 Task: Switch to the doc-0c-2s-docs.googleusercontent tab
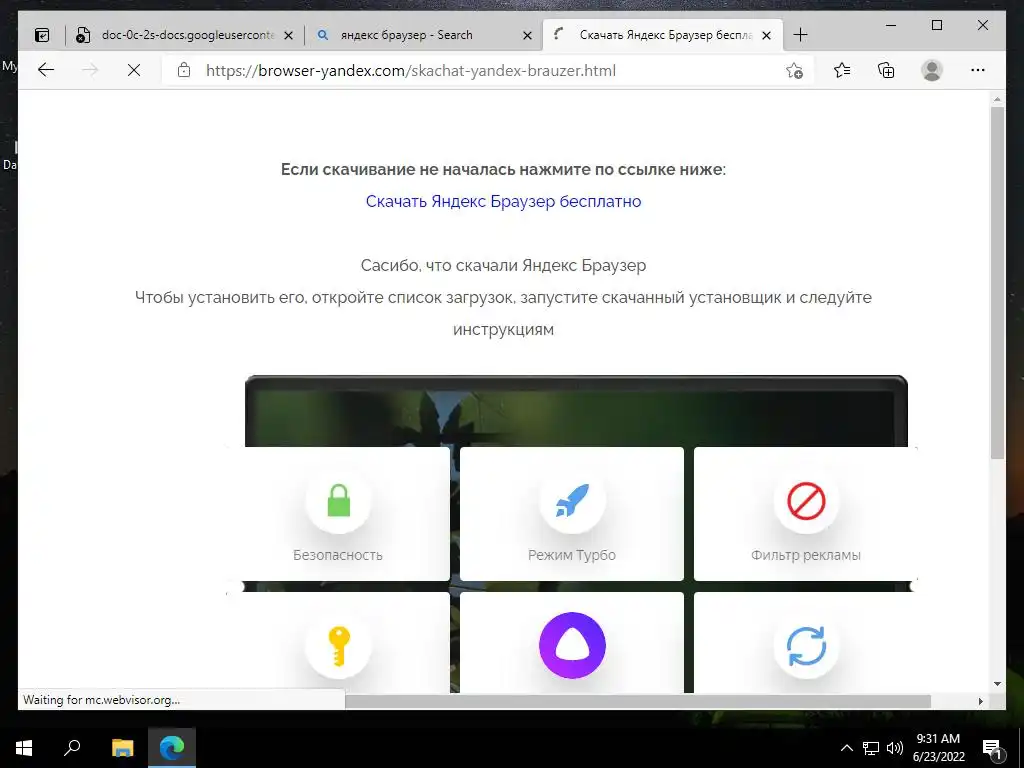184,35
